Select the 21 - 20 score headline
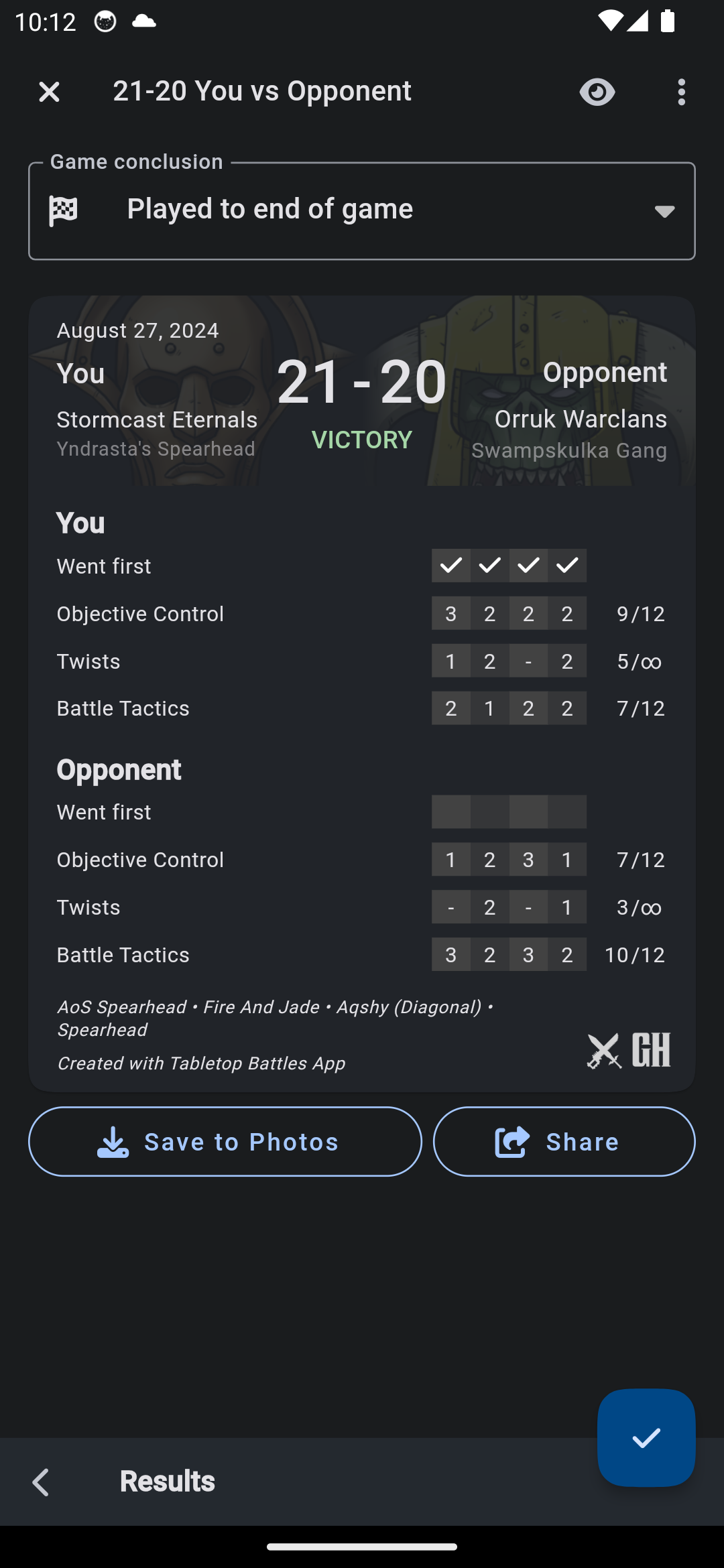This screenshot has width=724, height=1568. [x=361, y=382]
